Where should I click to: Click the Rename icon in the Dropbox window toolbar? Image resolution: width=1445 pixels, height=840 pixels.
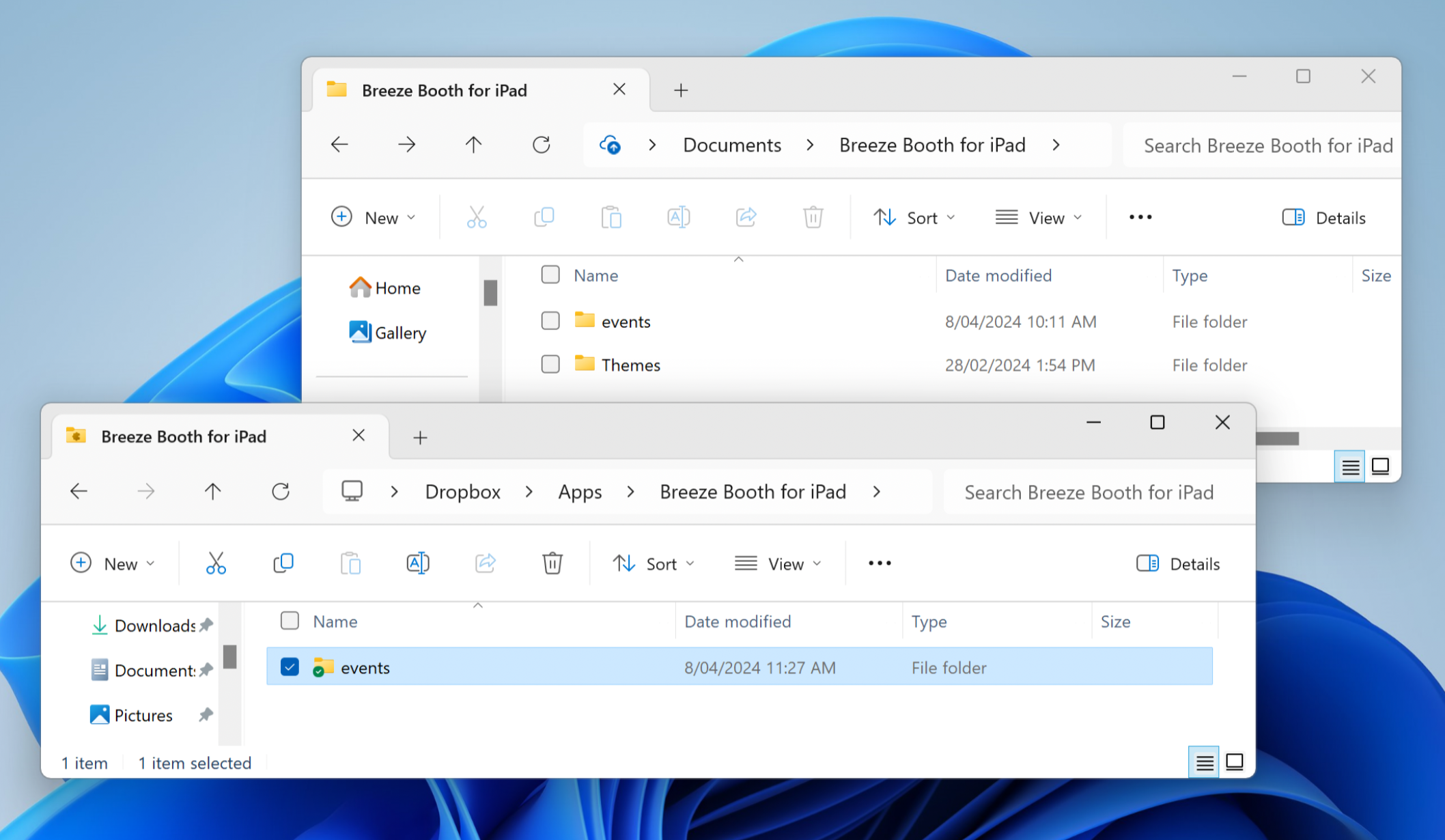pyautogui.click(x=418, y=563)
